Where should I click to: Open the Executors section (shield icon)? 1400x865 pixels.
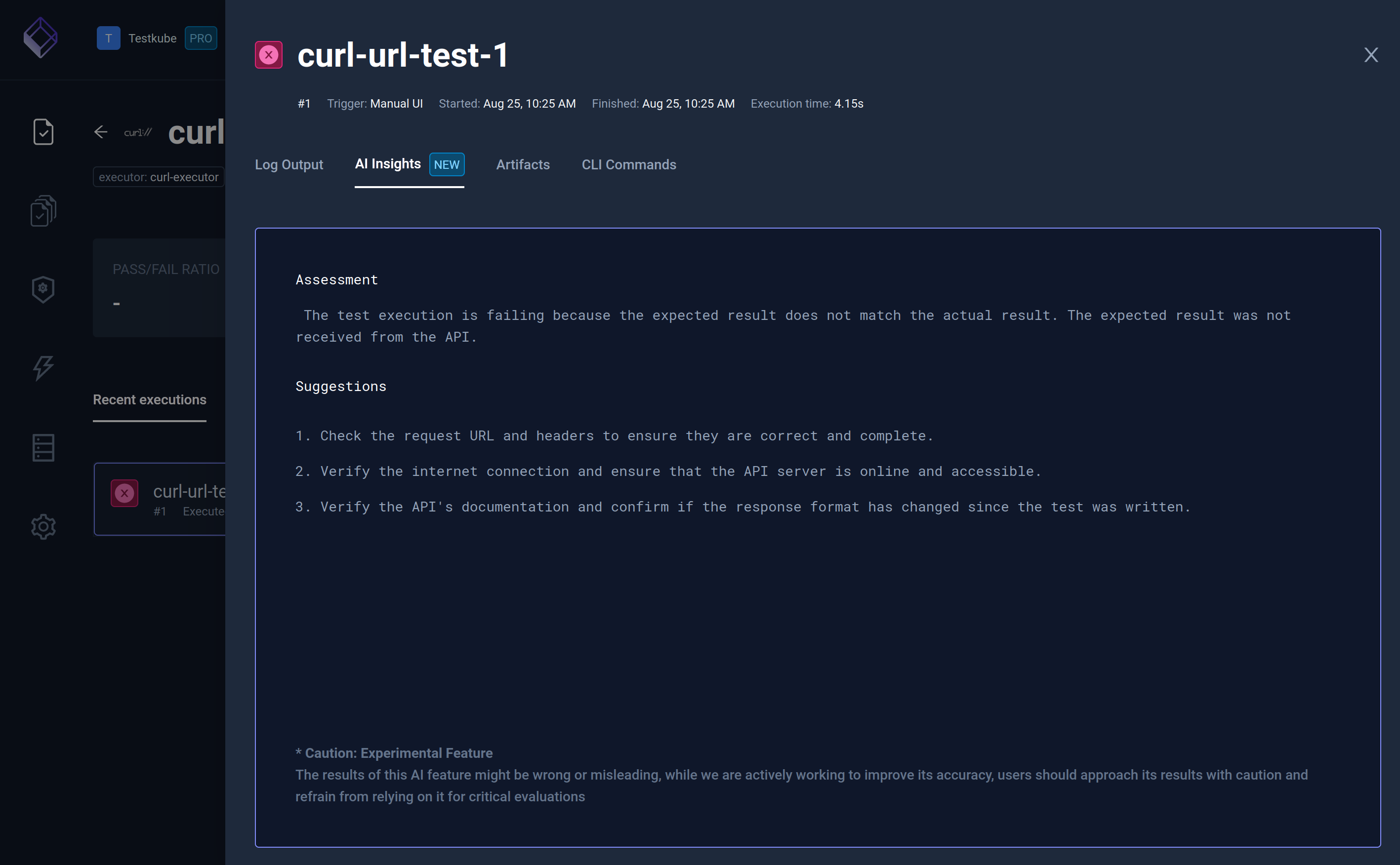tap(43, 289)
